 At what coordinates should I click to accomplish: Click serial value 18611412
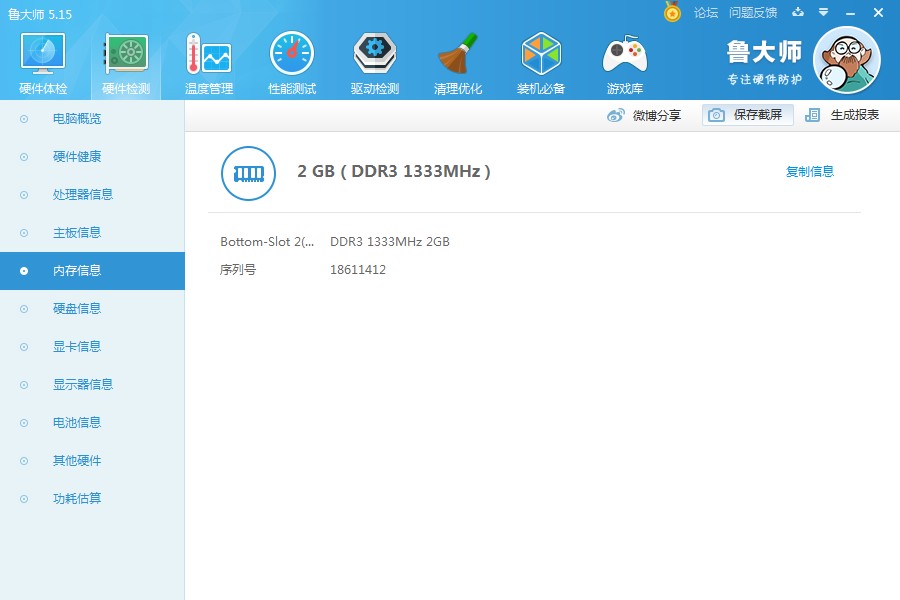pyautogui.click(x=358, y=269)
